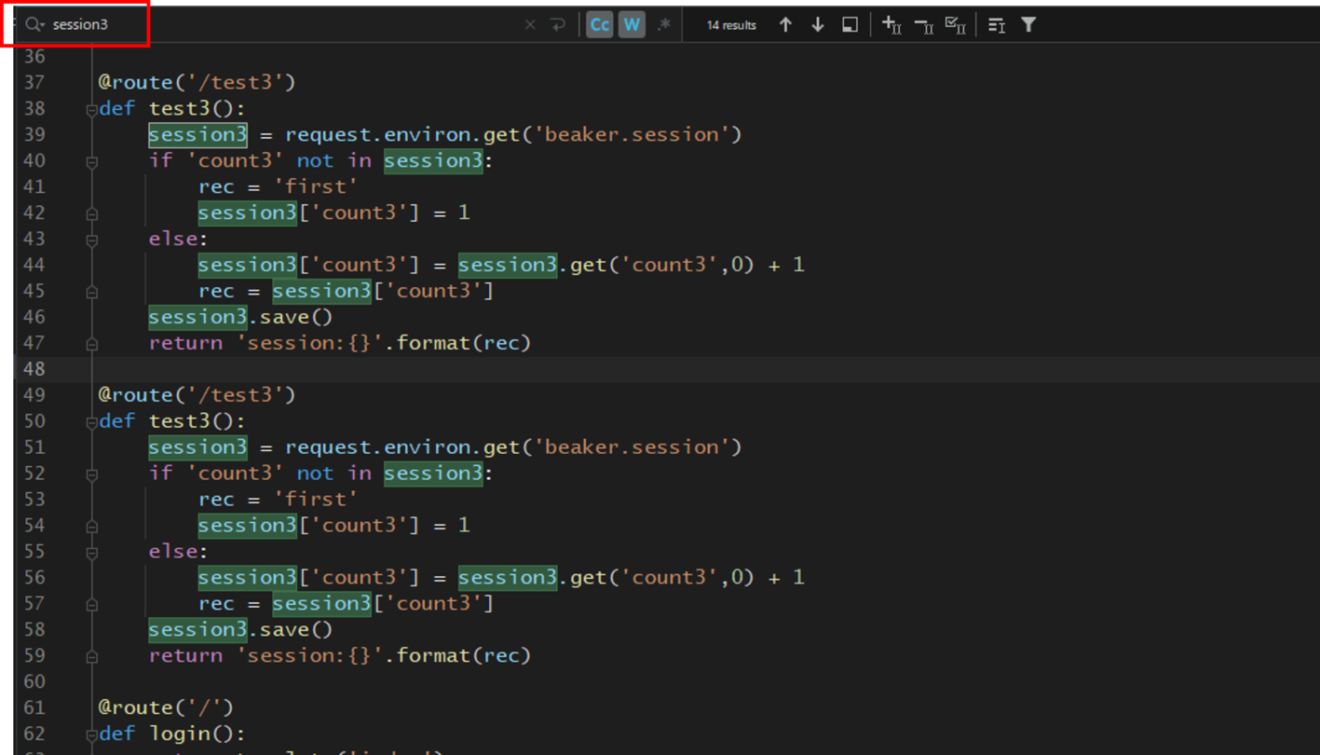Open search results in find window

850,25
